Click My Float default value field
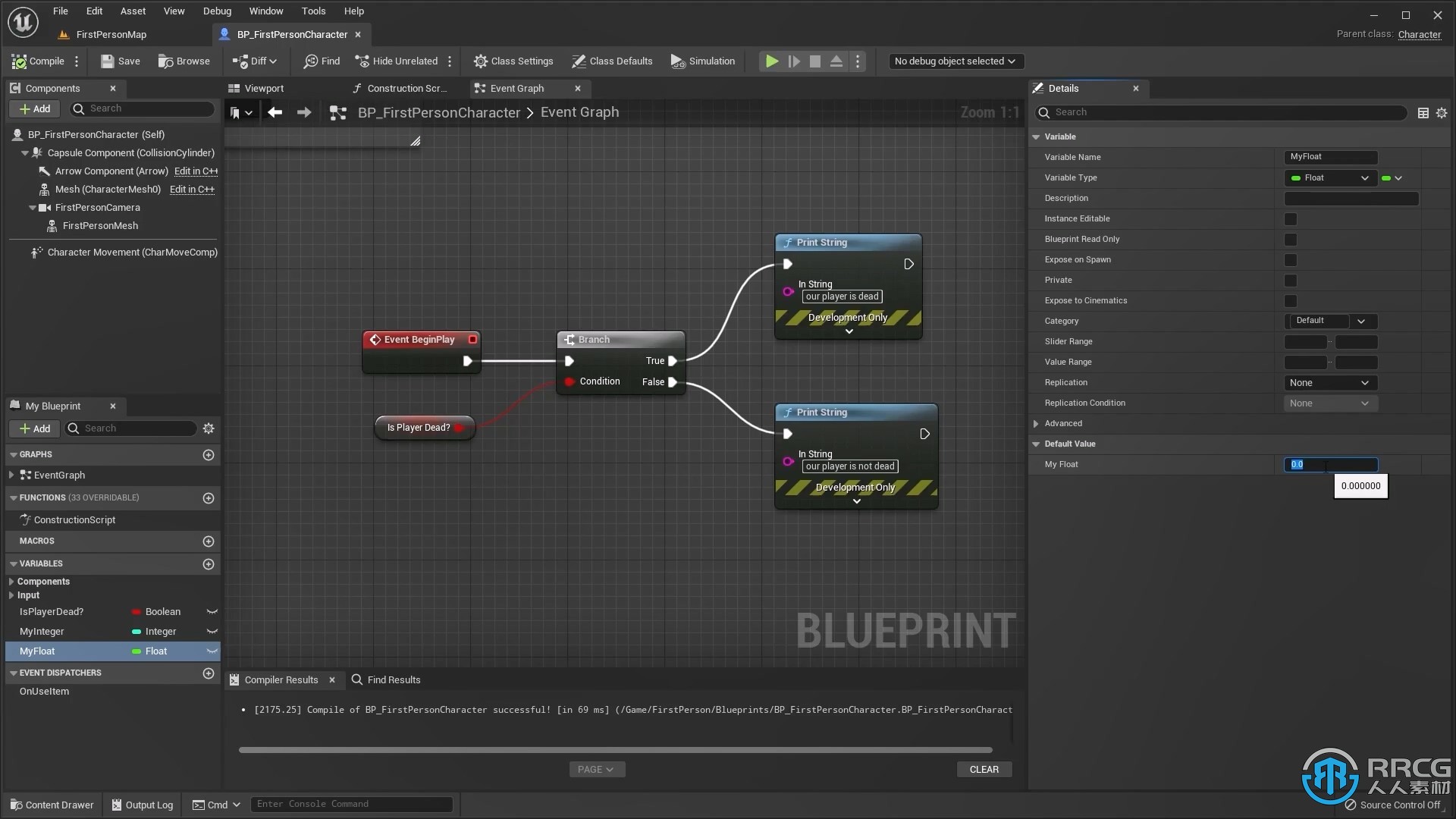1456x819 pixels. click(x=1331, y=465)
